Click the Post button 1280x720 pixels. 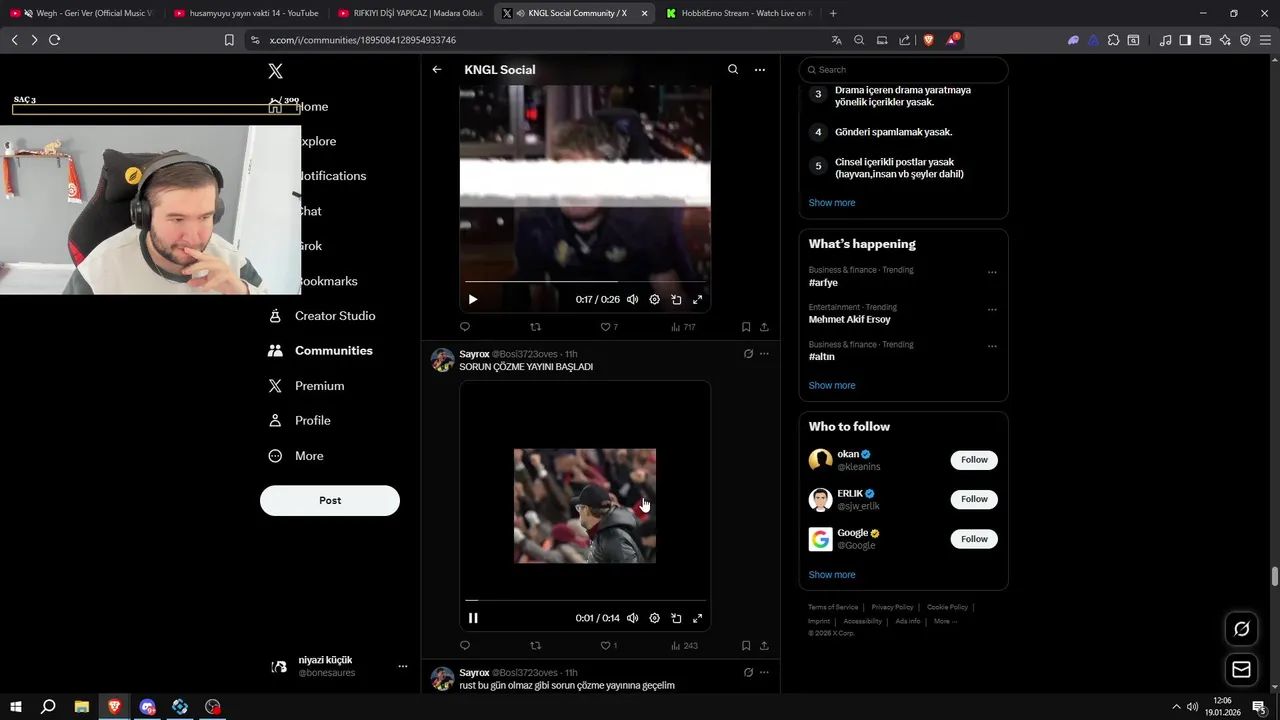click(330, 500)
